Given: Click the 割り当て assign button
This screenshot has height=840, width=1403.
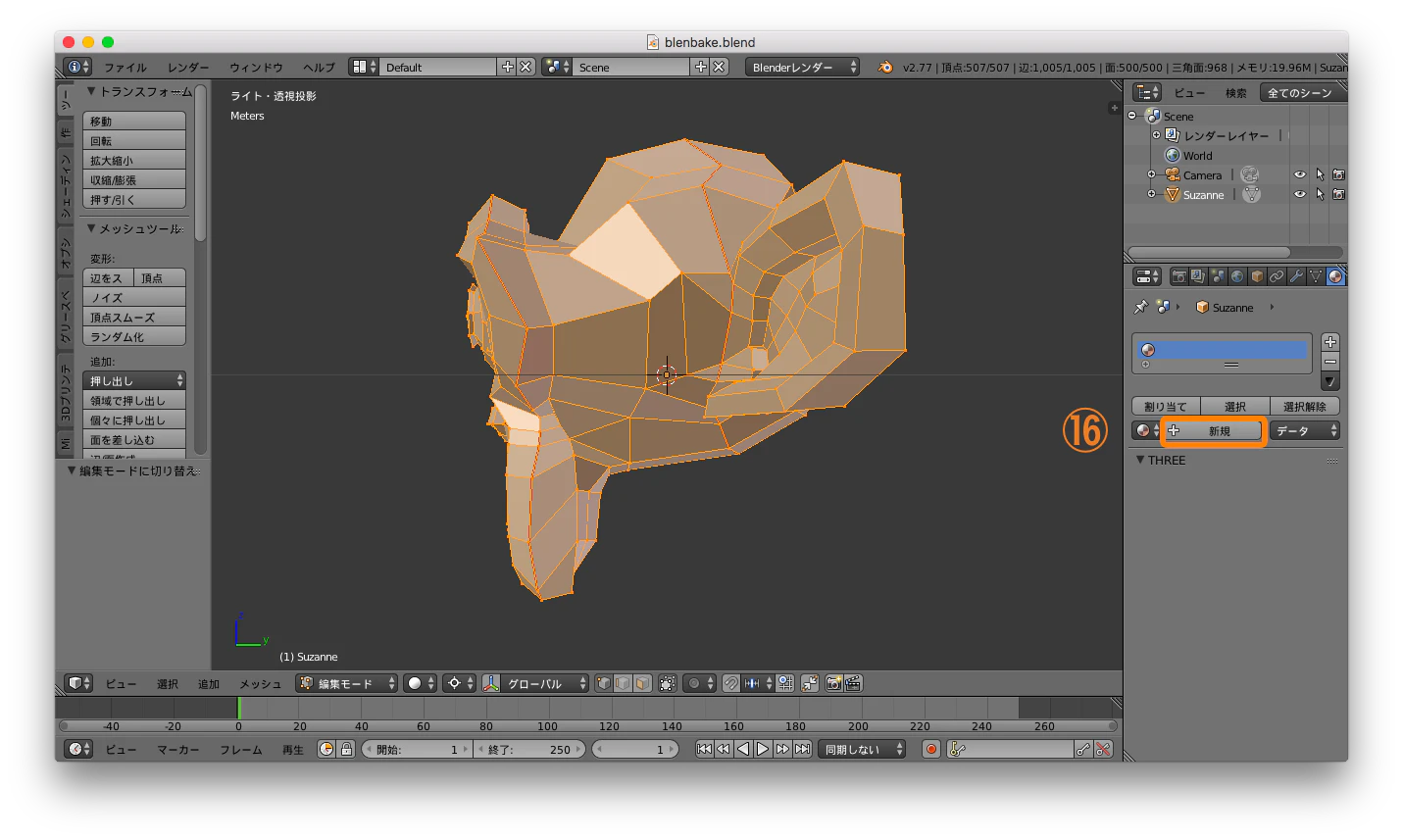Looking at the screenshot, I should tap(1166, 407).
